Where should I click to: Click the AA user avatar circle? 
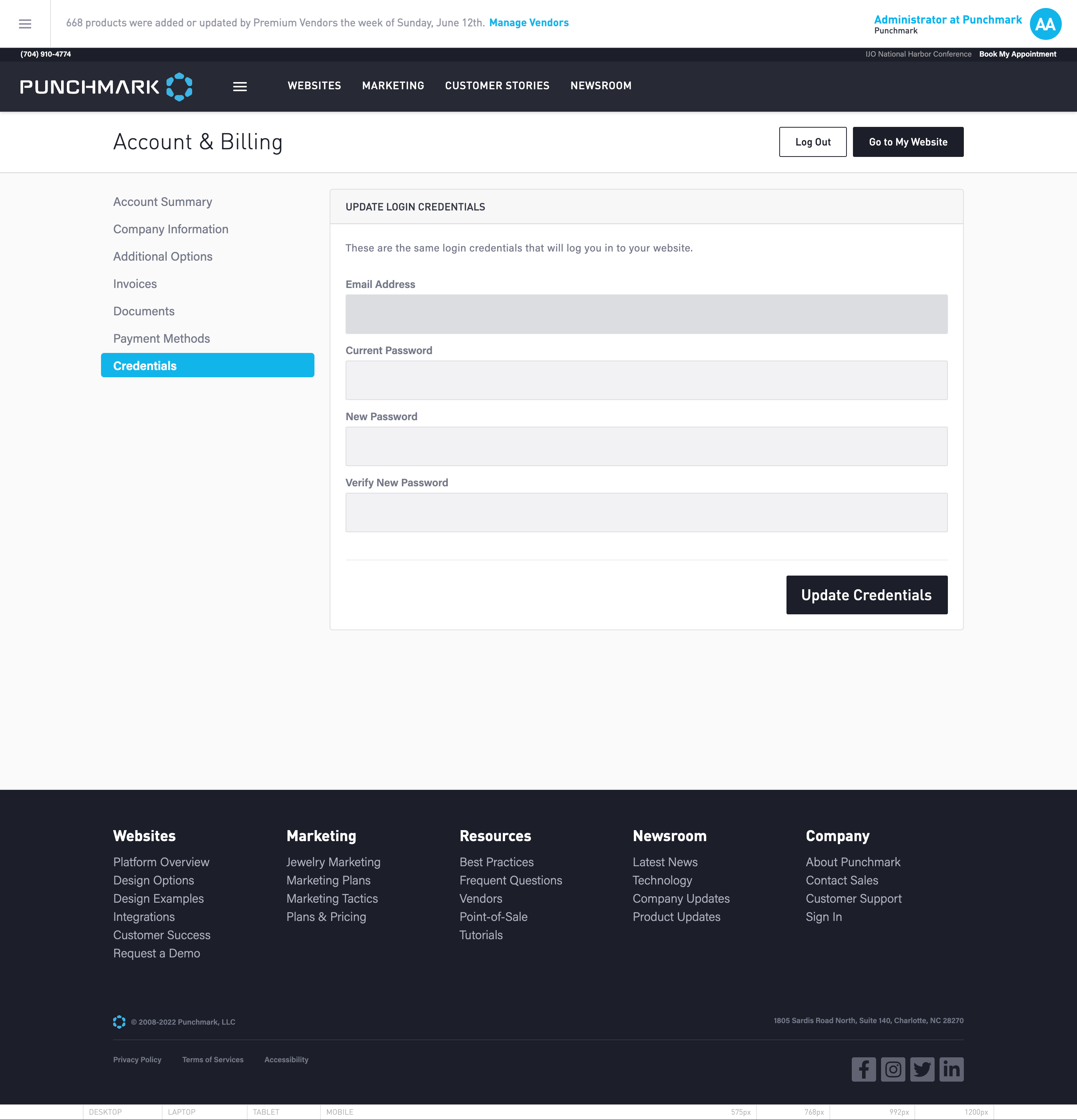(1045, 24)
